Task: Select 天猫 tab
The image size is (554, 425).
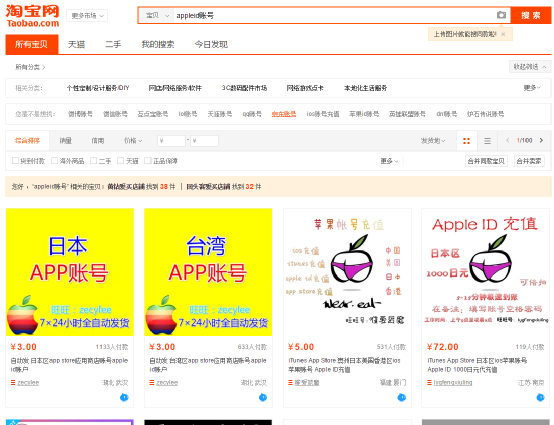Action: [x=76, y=44]
